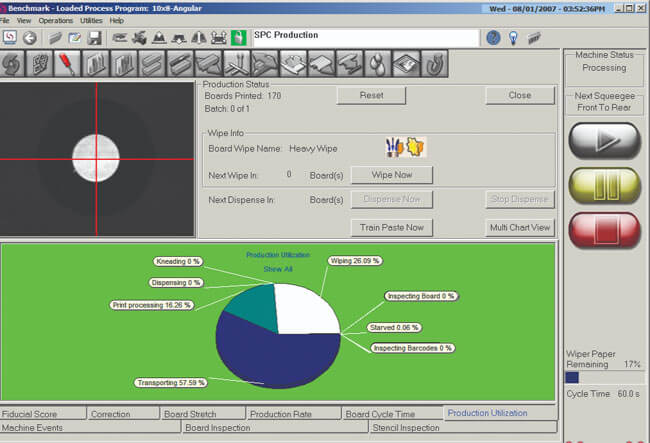Click Show All in the utilization chart
Screen dimensions: 650x443
tap(278, 269)
